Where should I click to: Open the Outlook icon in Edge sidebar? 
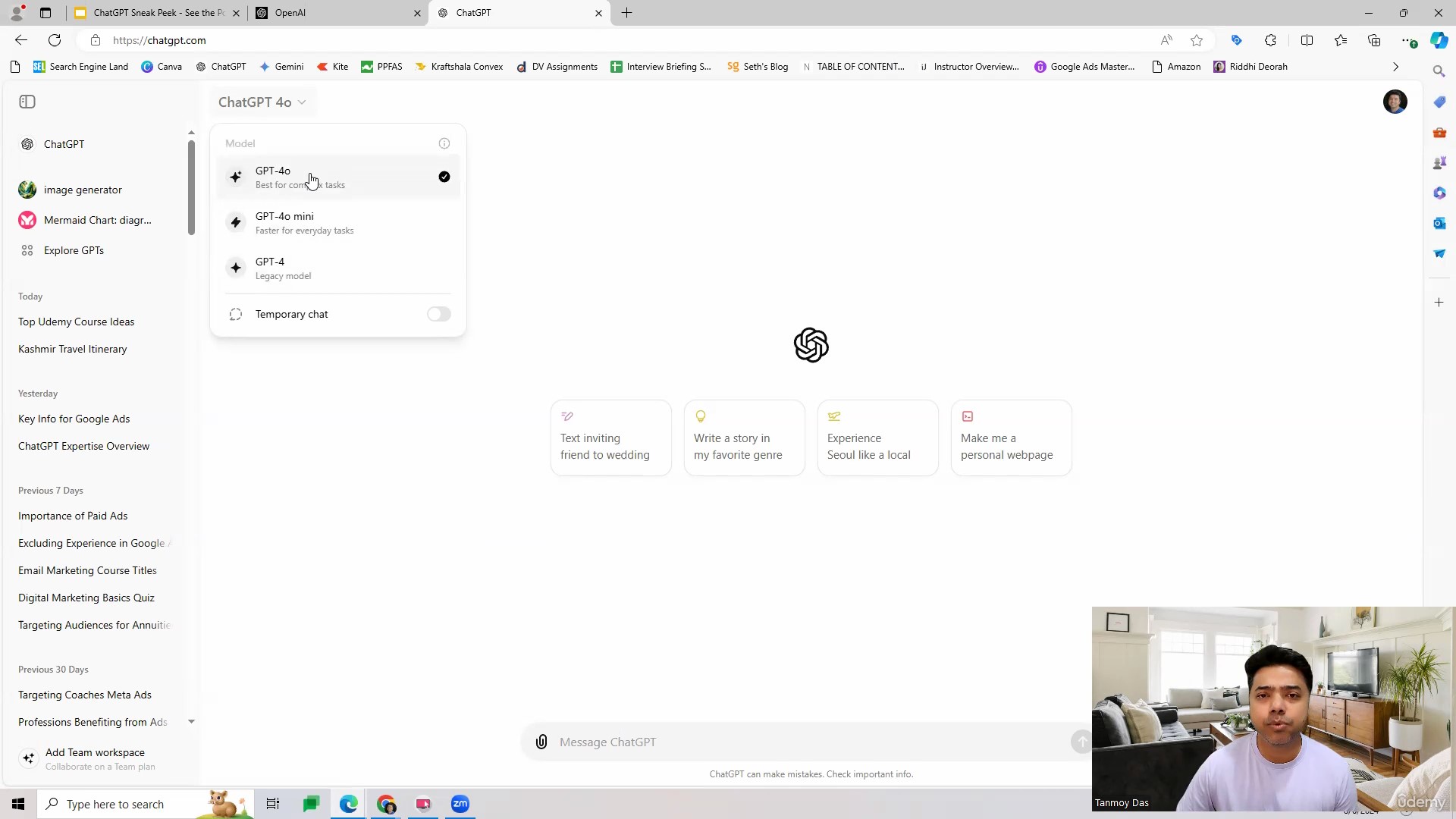pyautogui.click(x=1439, y=223)
